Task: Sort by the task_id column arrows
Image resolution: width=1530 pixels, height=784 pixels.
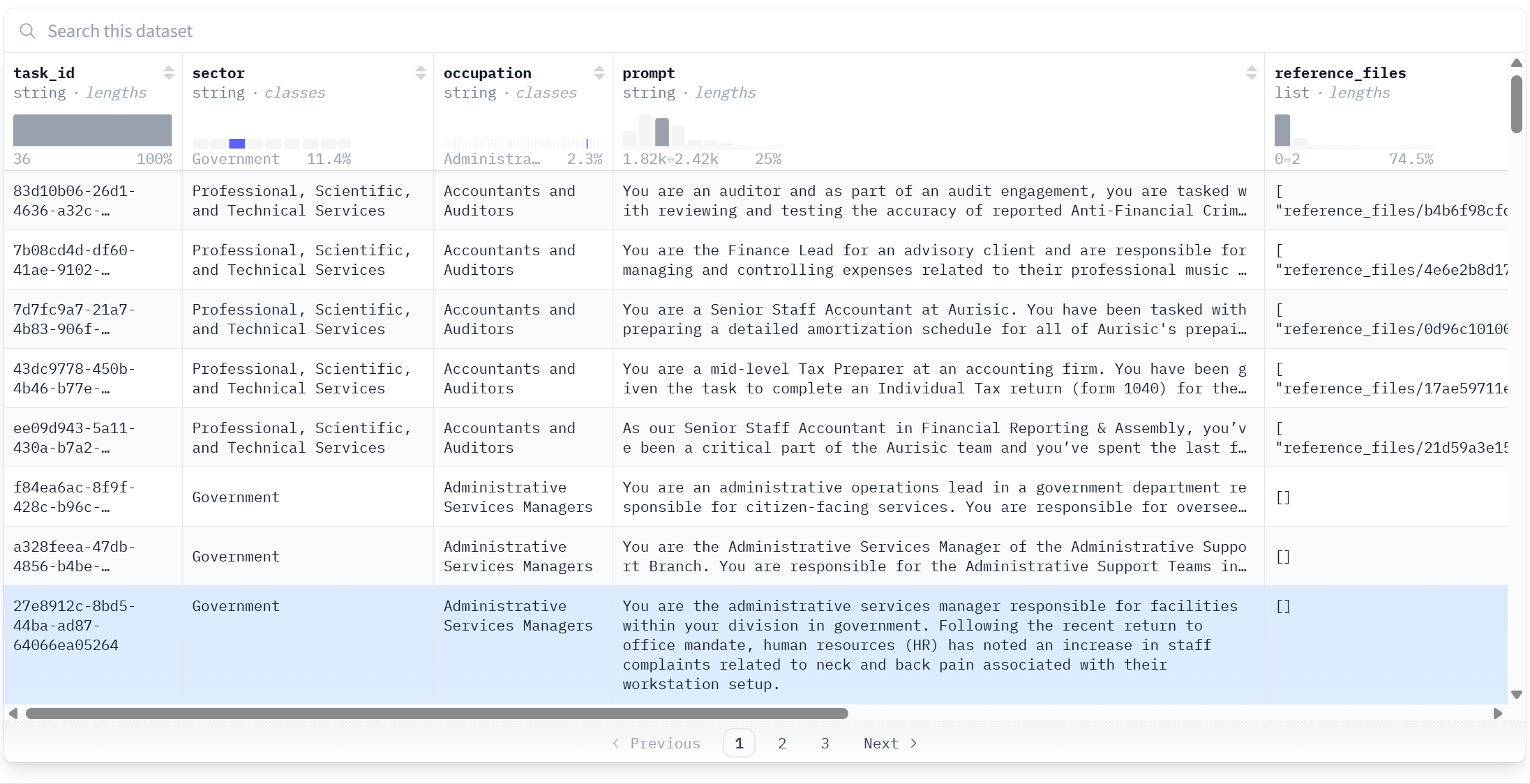Action: (169, 73)
